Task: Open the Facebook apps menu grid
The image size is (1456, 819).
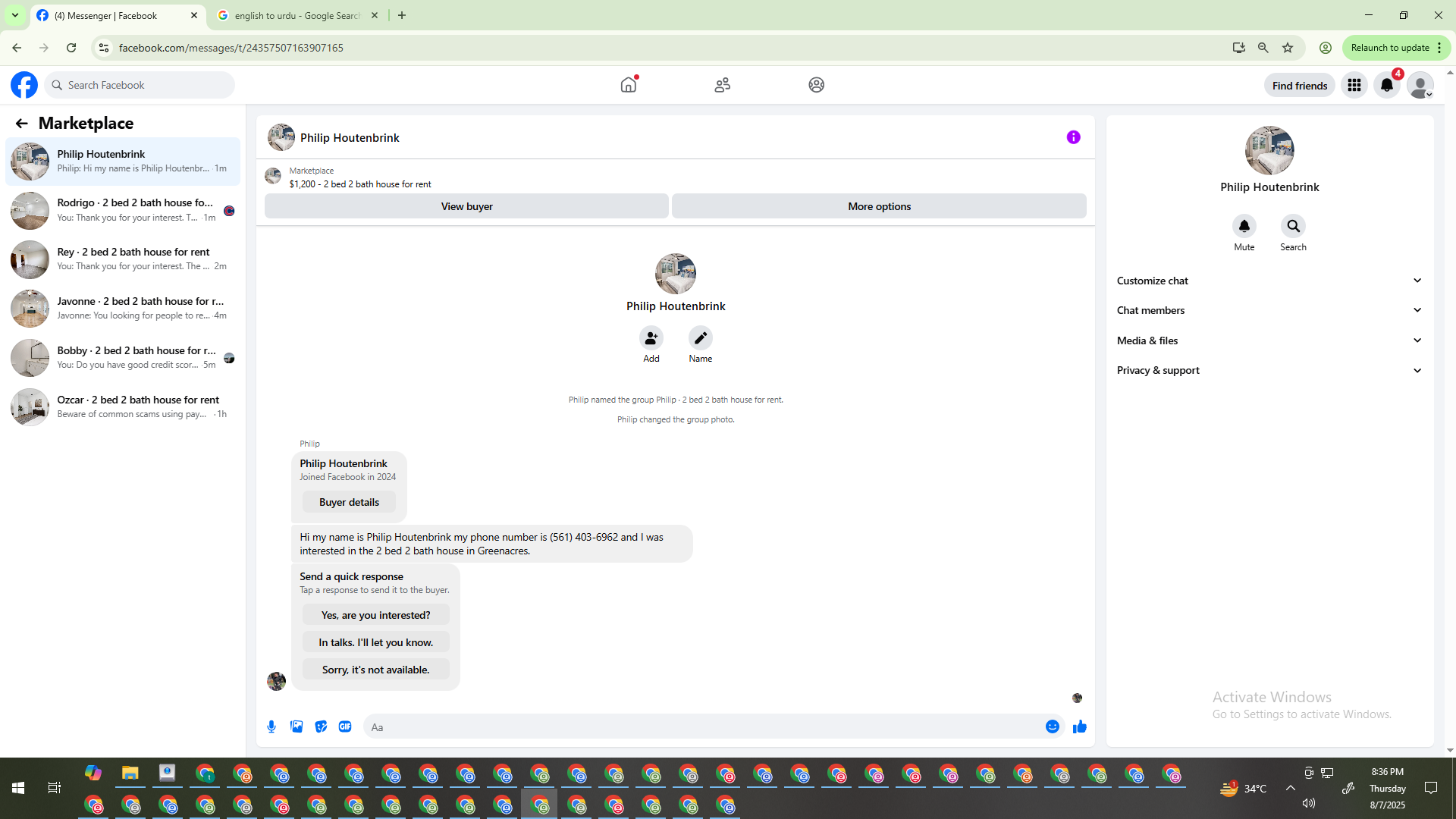Action: 1354,86
